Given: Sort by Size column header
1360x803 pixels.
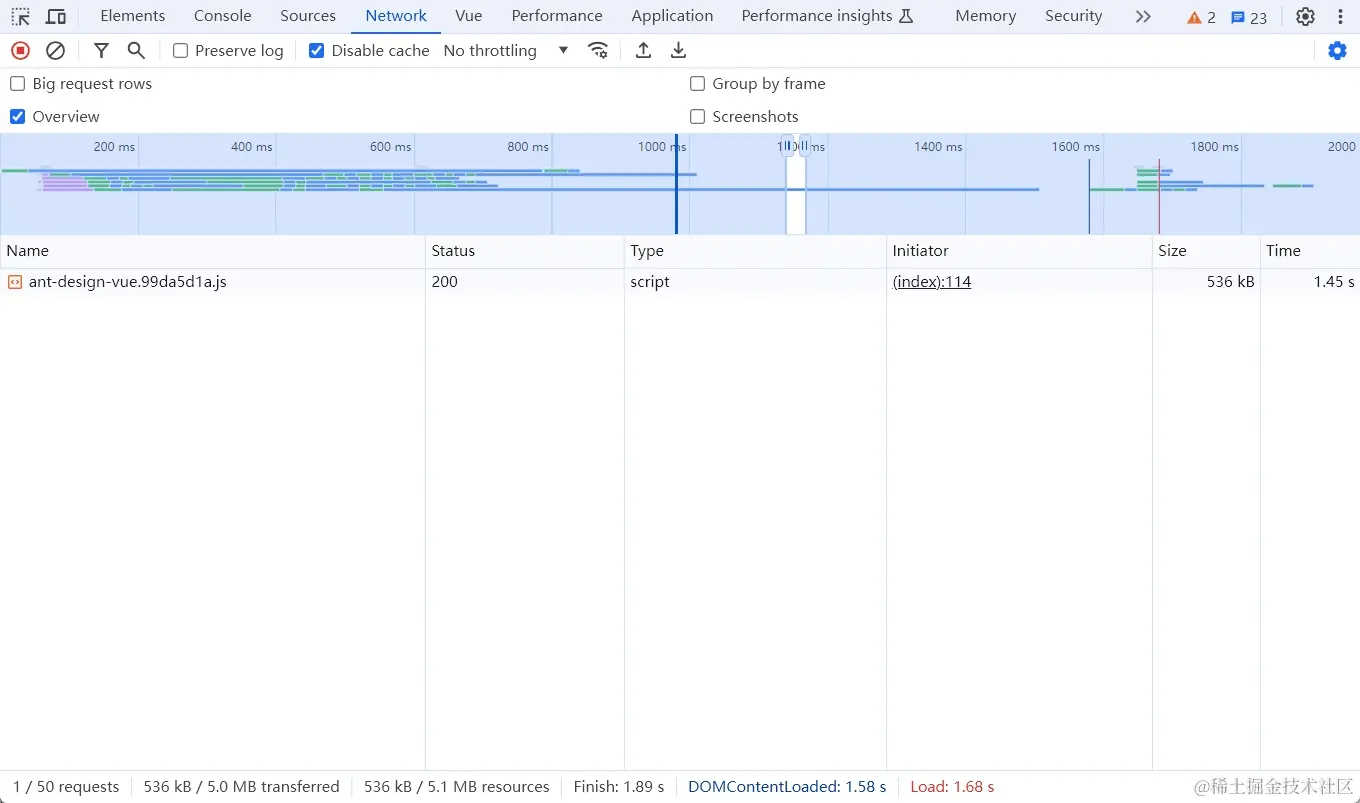Looking at the screenshot, I should coord(1206,251).
